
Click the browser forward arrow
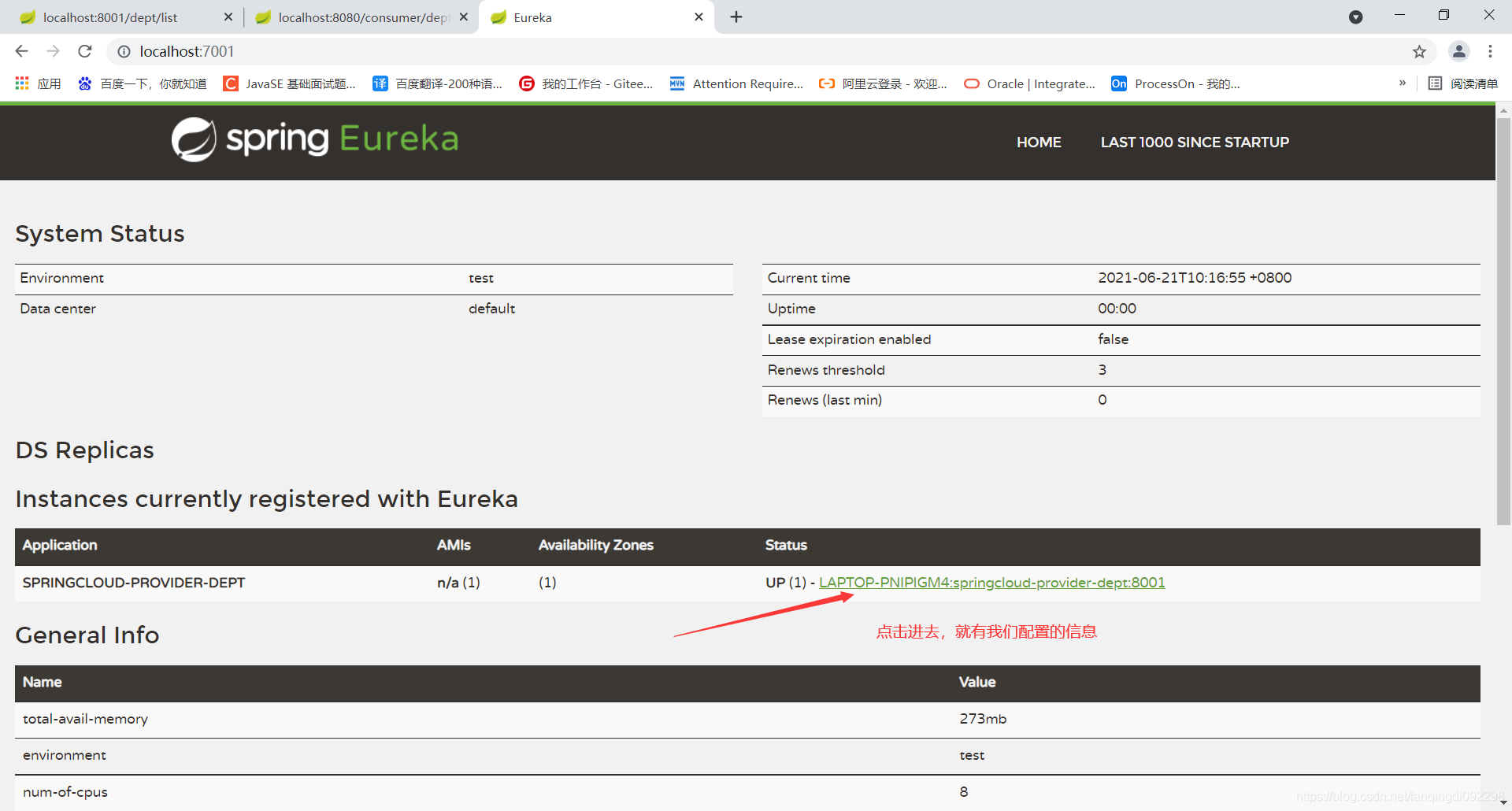coord(53,51)
